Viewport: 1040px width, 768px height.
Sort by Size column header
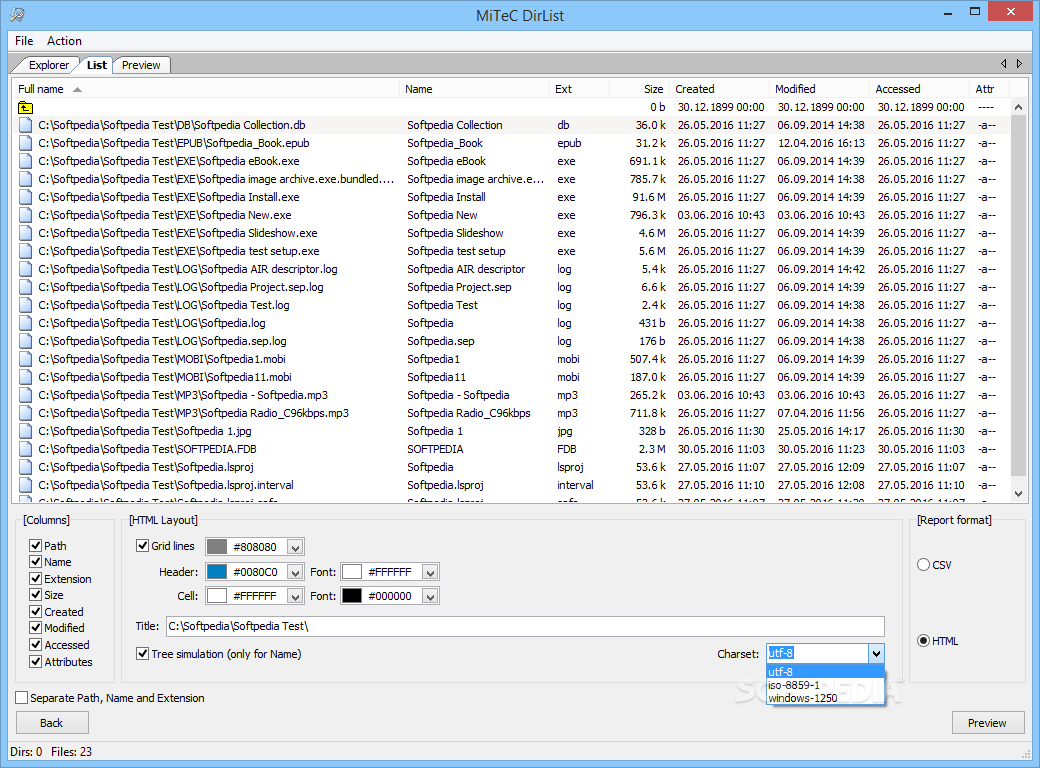(x=639, y=89)
